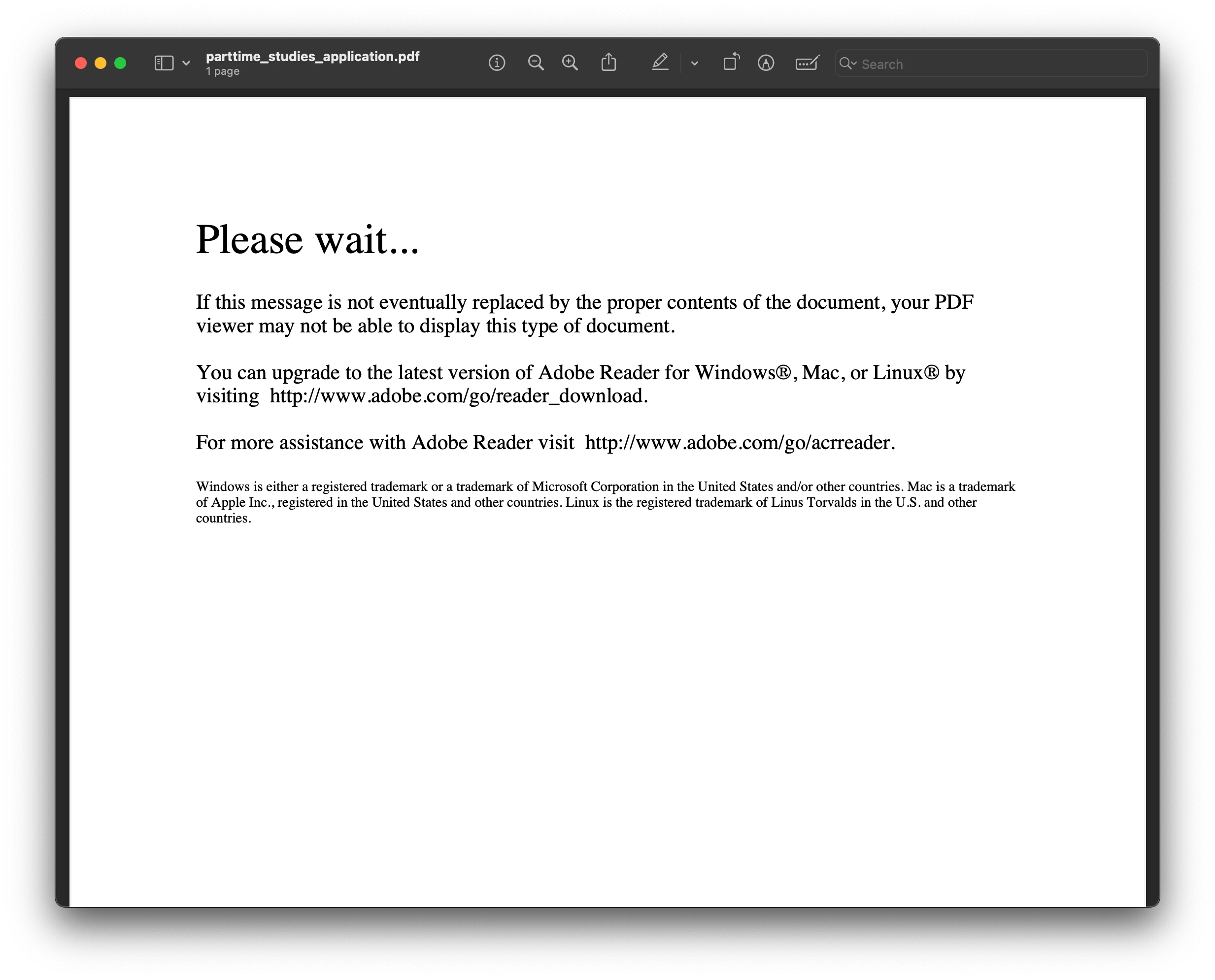The width and height of the screenshot is (1215, 980).
Task: Zoom out of the document
Action: pos(536,63)
